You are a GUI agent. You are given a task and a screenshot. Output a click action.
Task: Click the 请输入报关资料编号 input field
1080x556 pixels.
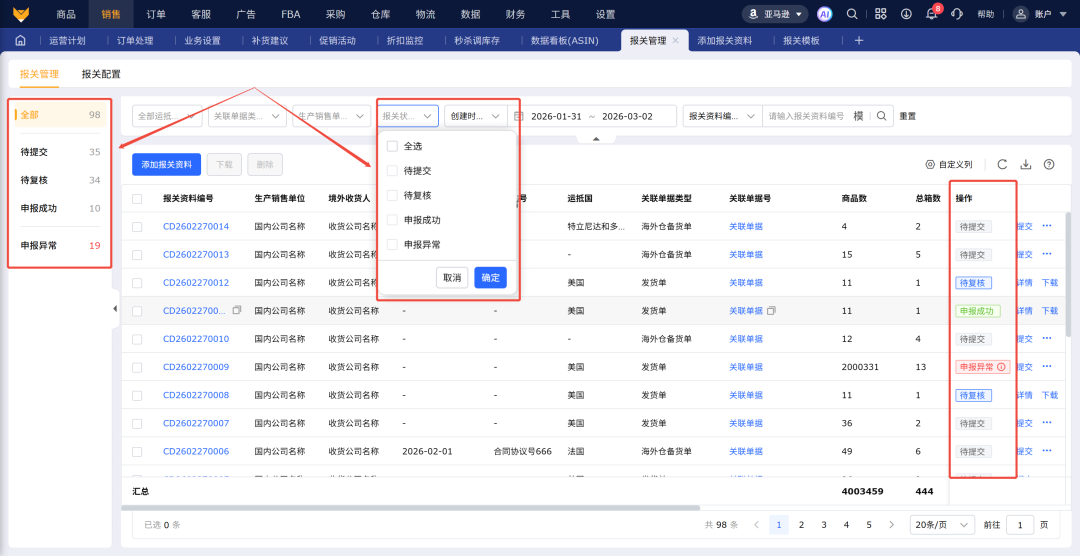point(807,116)
